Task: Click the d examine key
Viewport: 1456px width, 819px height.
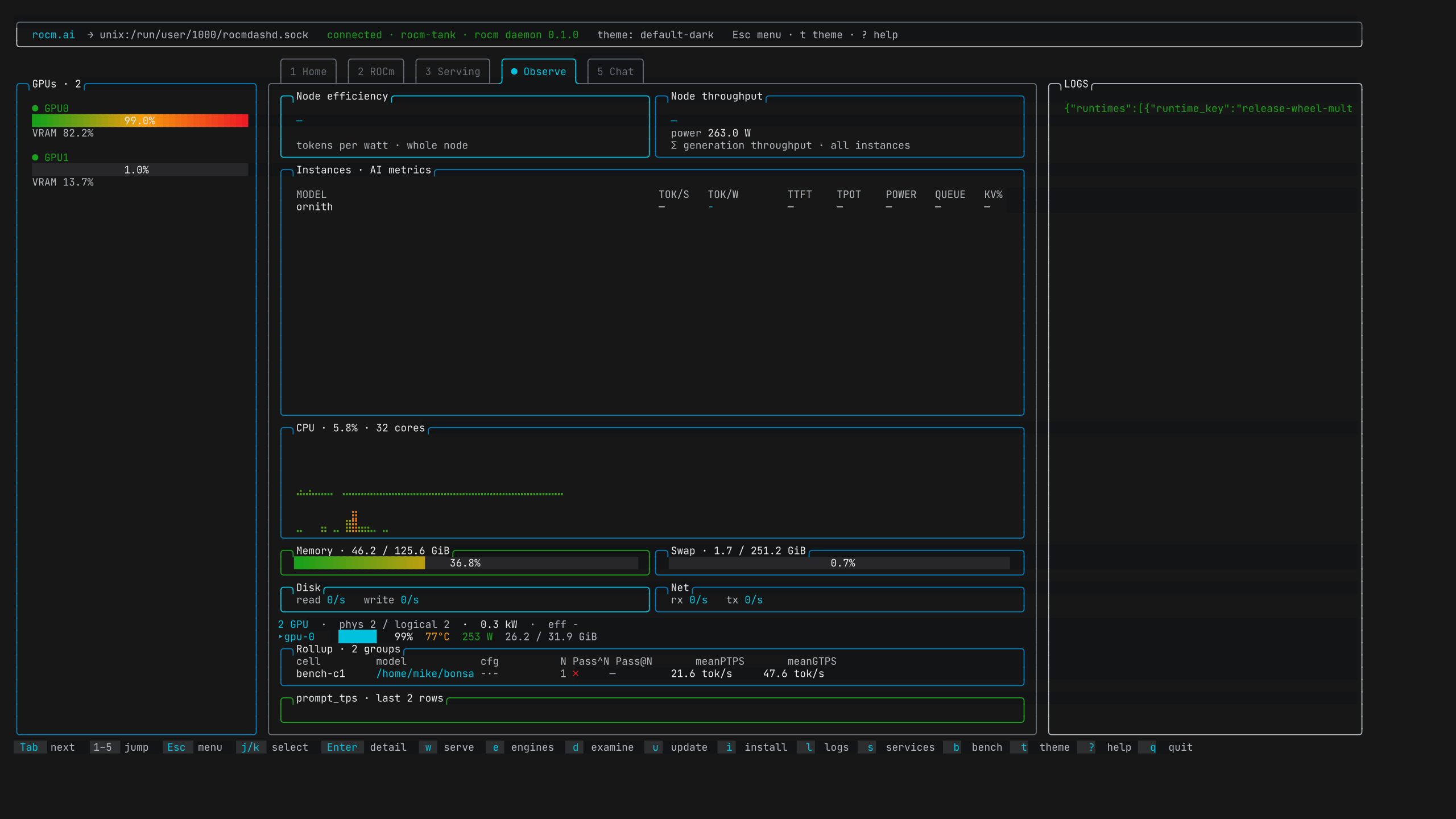Action: [x=575, y=747]
